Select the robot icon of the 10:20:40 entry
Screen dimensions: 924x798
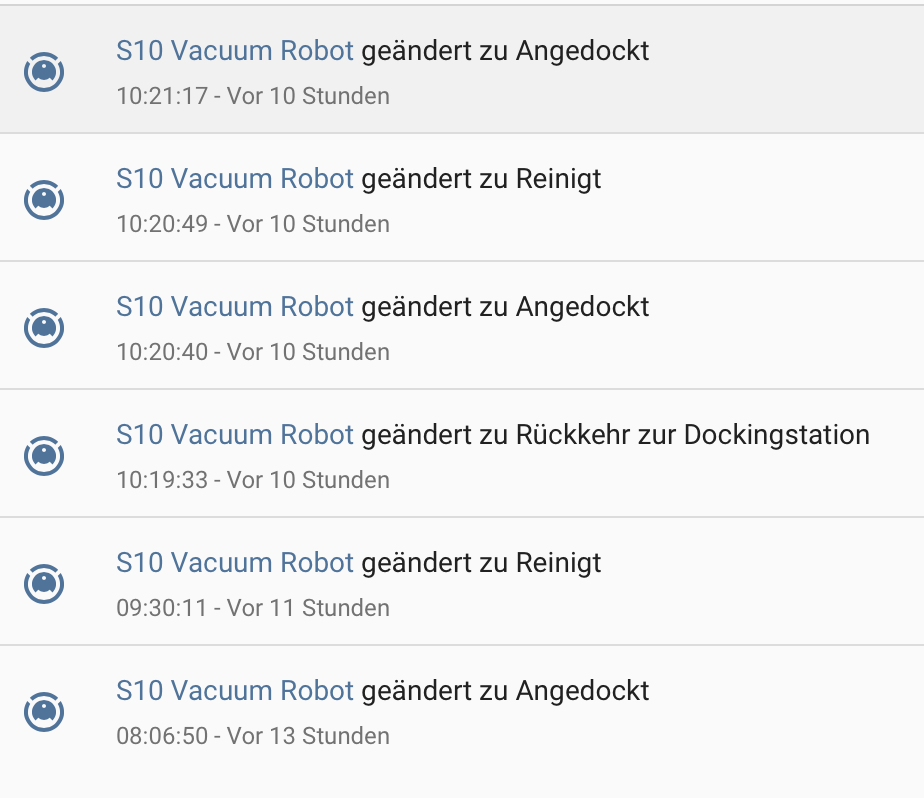click(x=43, y=327)
